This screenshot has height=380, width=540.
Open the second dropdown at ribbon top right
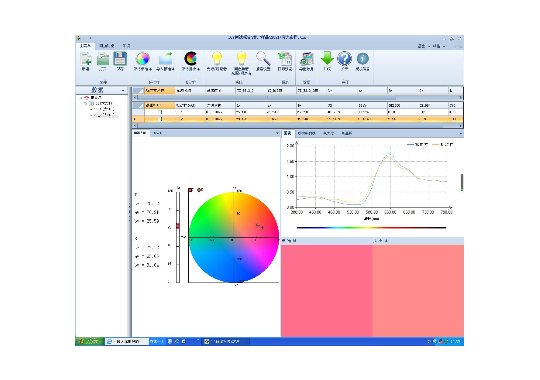[x=438, y=46]
